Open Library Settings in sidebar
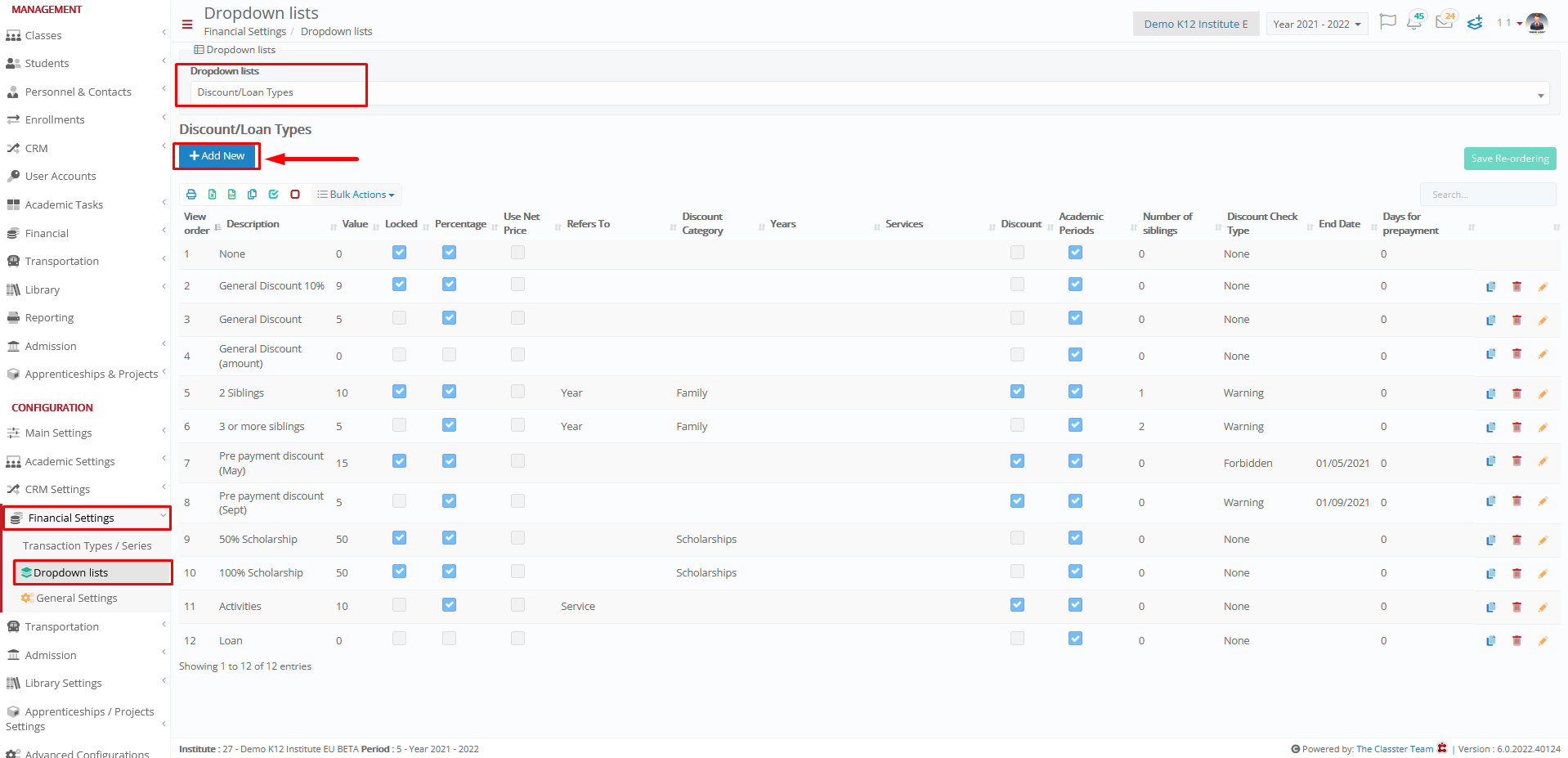Screen dimensions: 1568x758 click(63, 683)
